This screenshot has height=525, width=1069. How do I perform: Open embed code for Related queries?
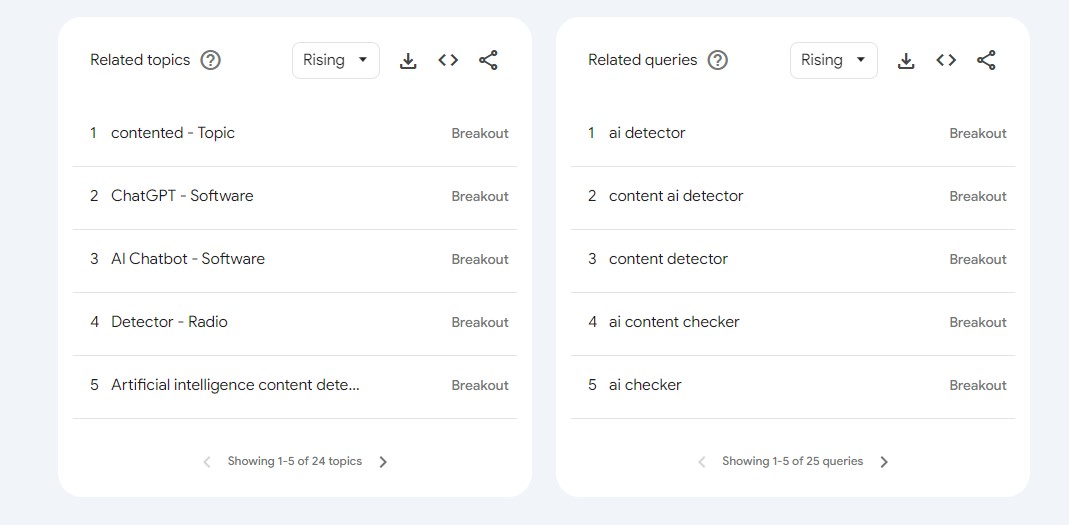pyautogui.click(x=946, y=61)
